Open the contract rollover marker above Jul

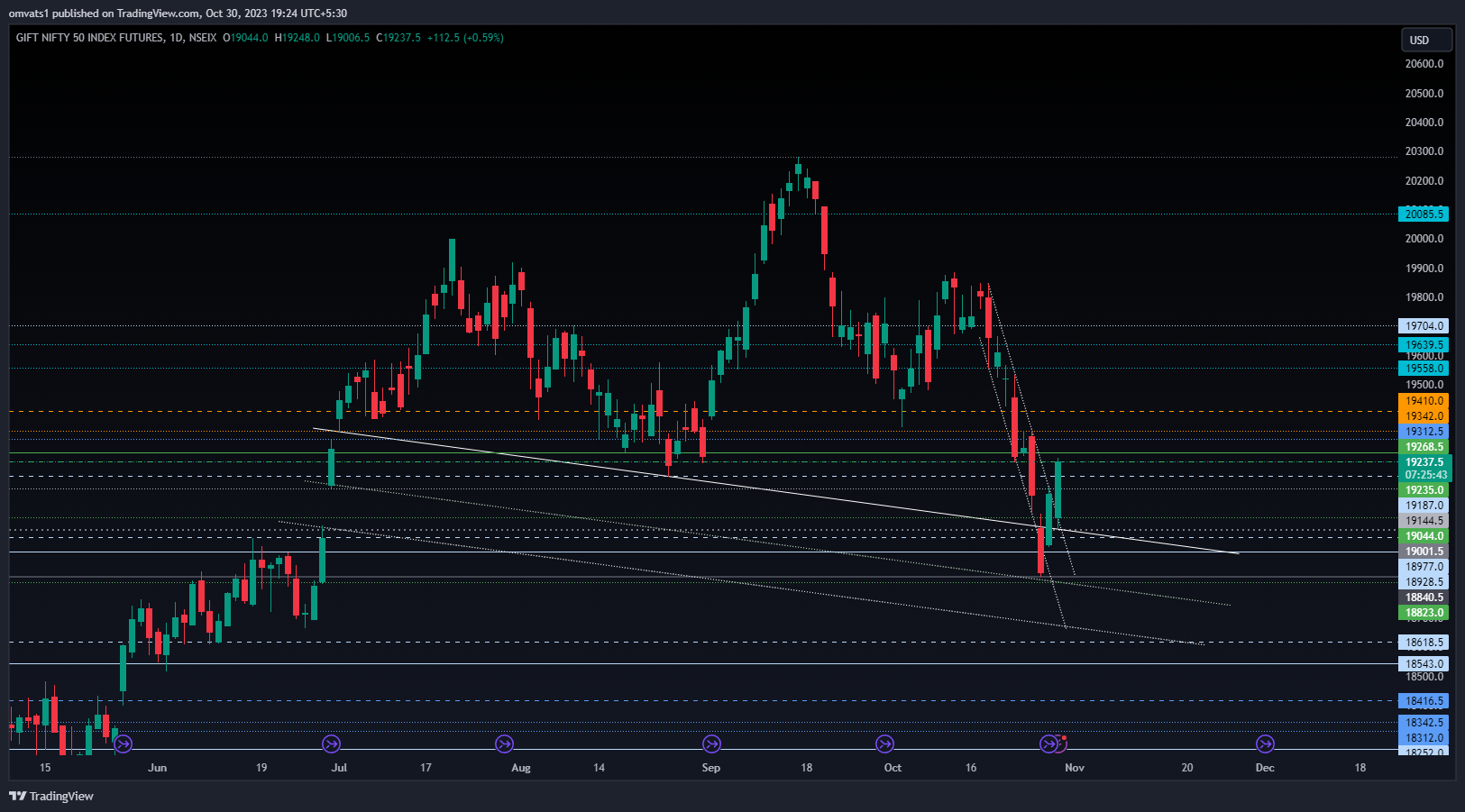tap(331, 744)
